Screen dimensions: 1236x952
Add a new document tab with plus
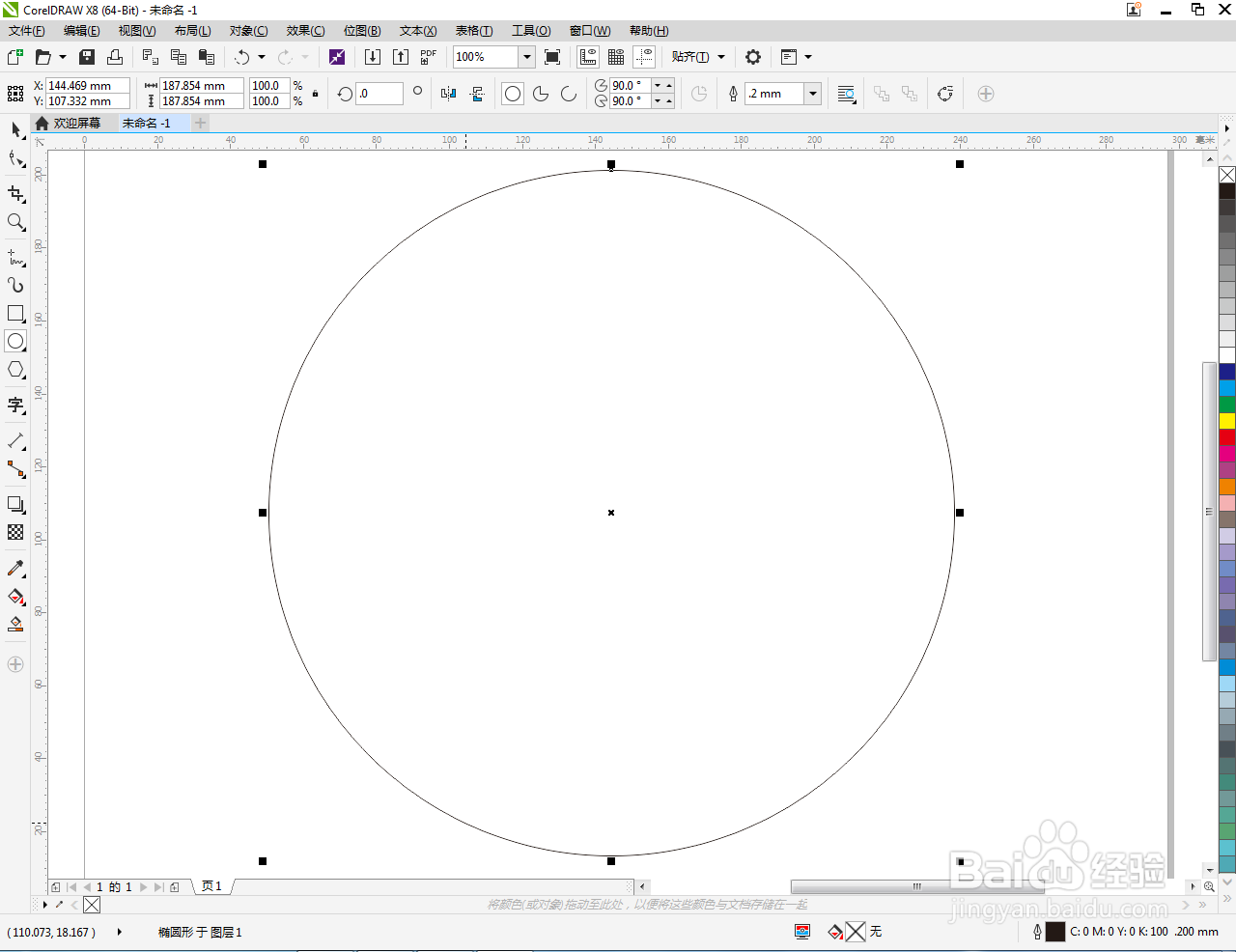(x=200, y=123)
